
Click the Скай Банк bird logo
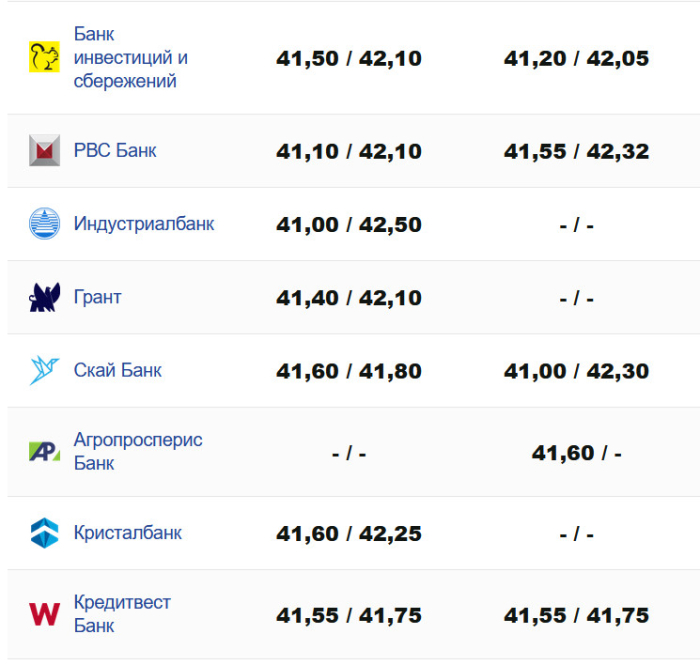[x=45, y=370]
